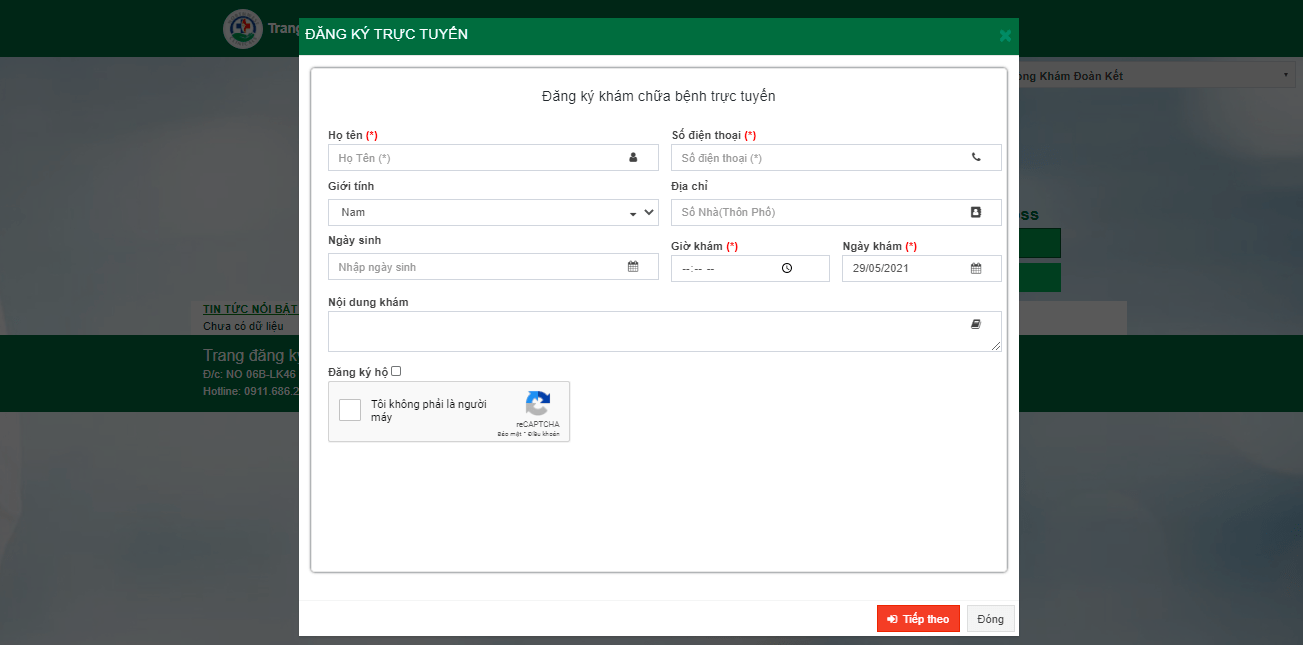Viewport: 1303px width, 645px height.
Task: Open the calendar icon for Ngày khám
Action: [976, 268]
